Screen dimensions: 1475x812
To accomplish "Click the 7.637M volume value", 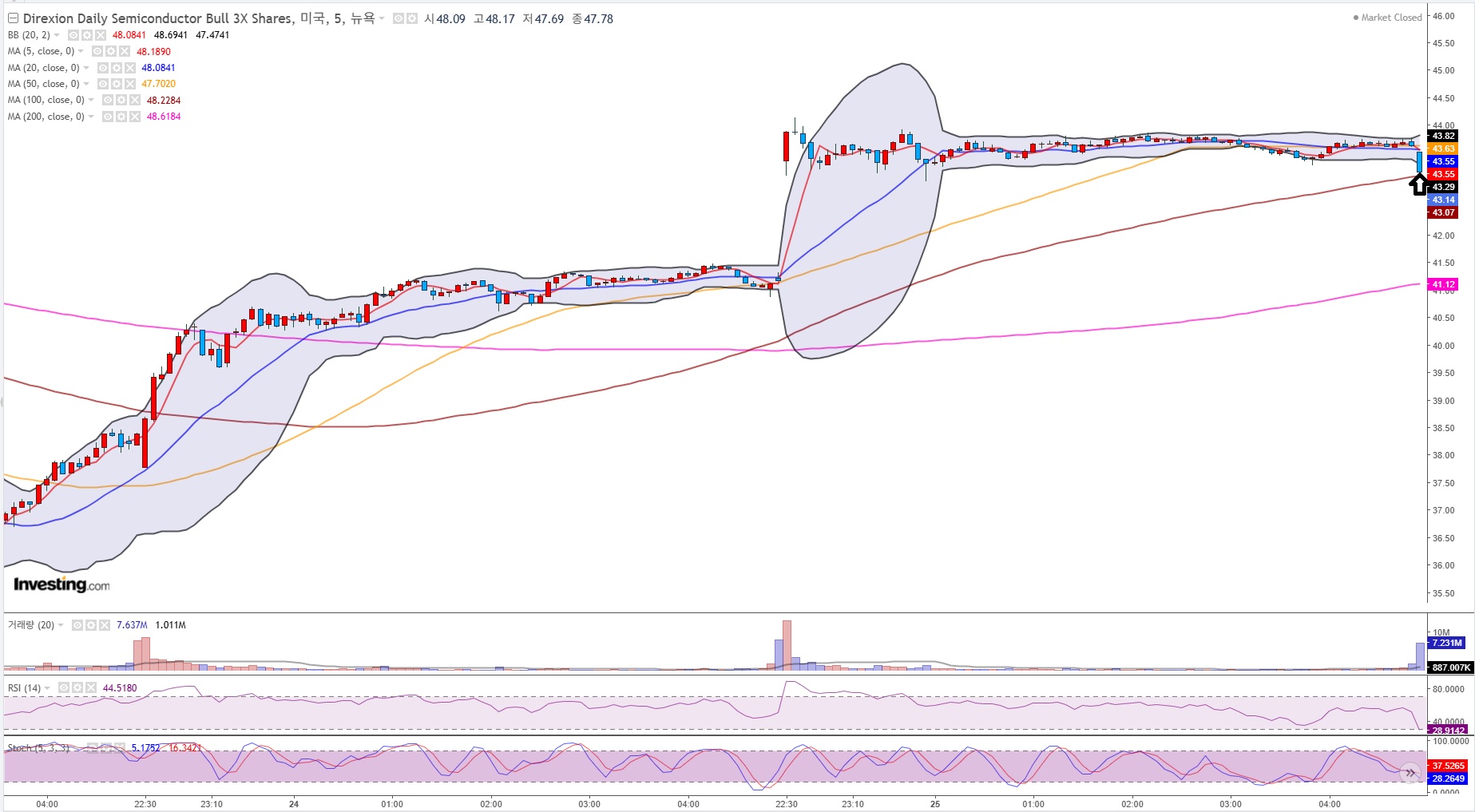I will (x=132, y=625).
